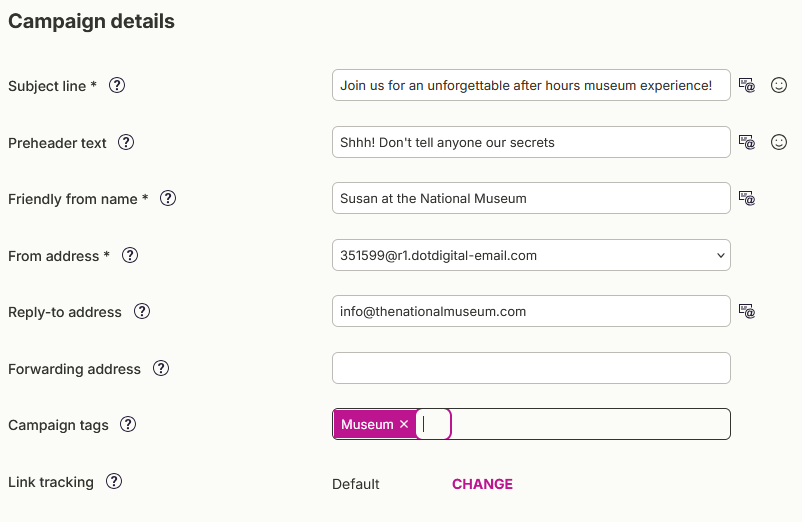The width and height of the screenshot is (802, 522).
Task: Open the Subject line help tooltip icon
Action: (117, 85)
